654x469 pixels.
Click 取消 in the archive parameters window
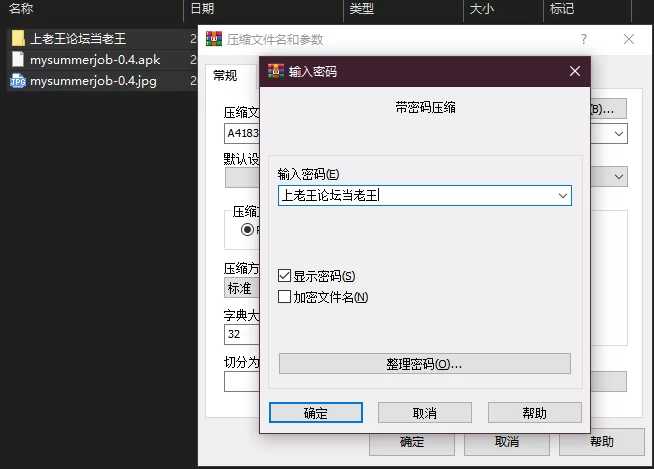click(x=507, y=443)
